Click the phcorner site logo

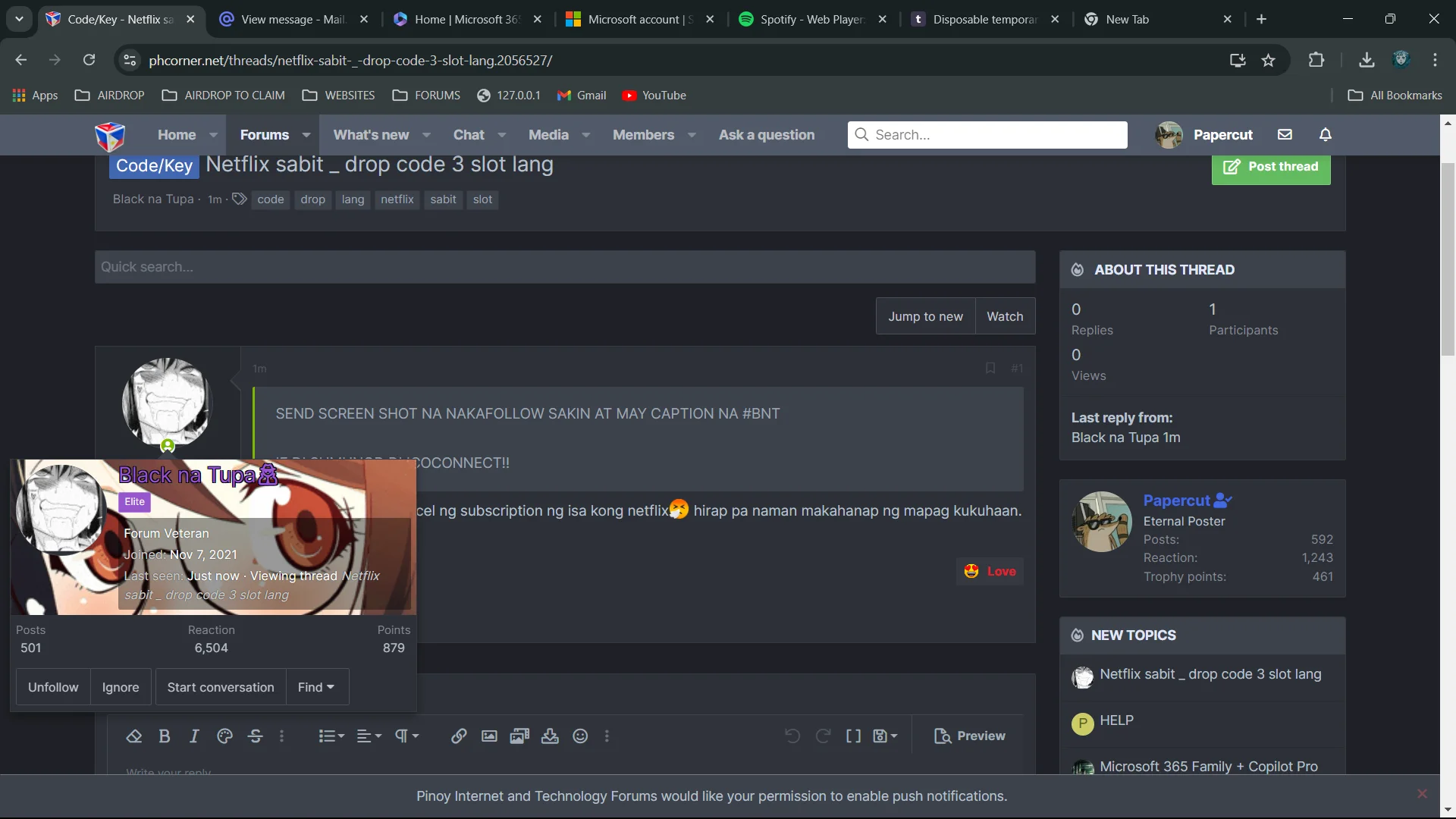tap(110, 136)
